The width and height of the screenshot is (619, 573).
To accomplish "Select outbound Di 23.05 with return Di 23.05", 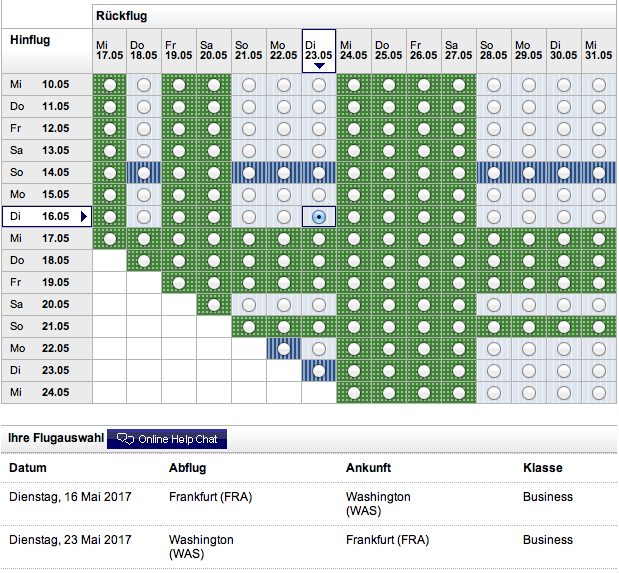I will (319, 371).
